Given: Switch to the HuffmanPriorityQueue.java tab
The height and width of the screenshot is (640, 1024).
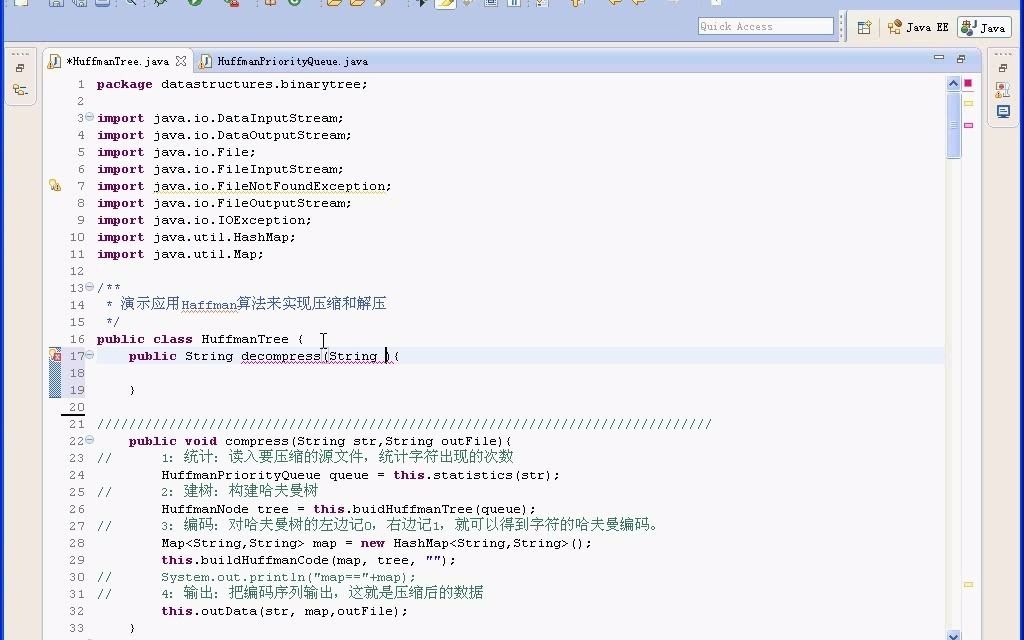Looking at the screenshot, I should pyautogui.click(x=291, y=61).
